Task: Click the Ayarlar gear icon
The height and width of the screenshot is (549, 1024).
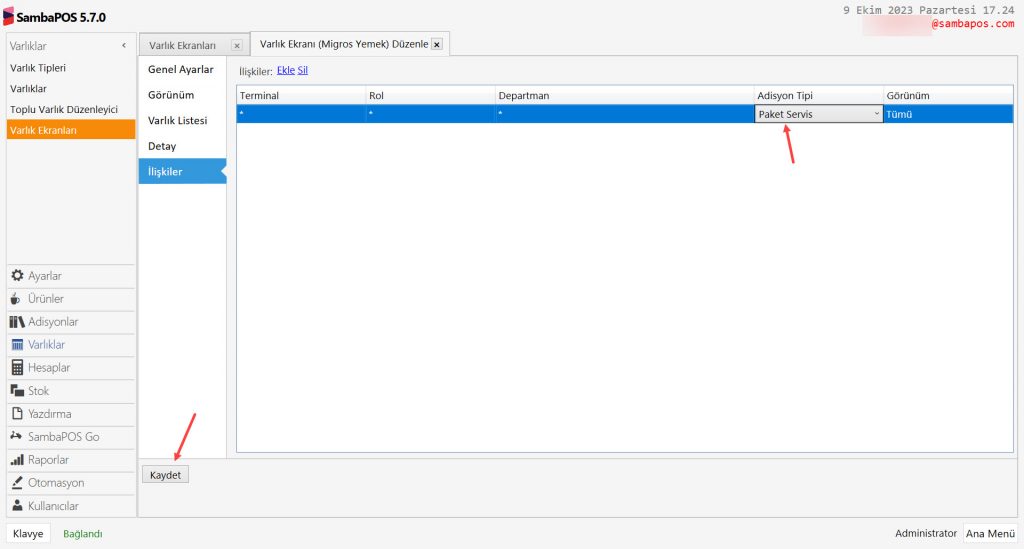Action: (x=17, y=276)
